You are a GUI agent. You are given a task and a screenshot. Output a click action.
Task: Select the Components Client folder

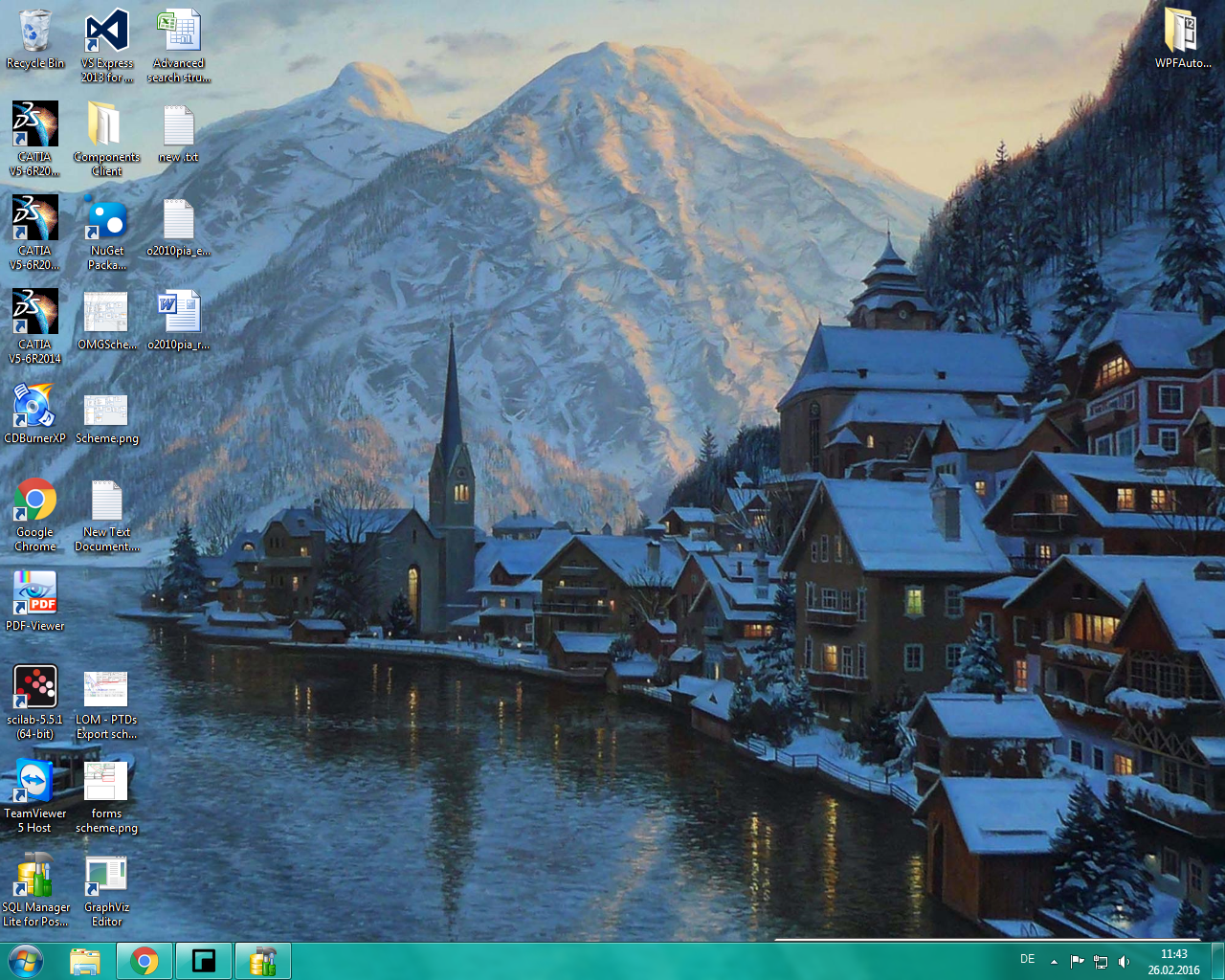coord(107,139)
